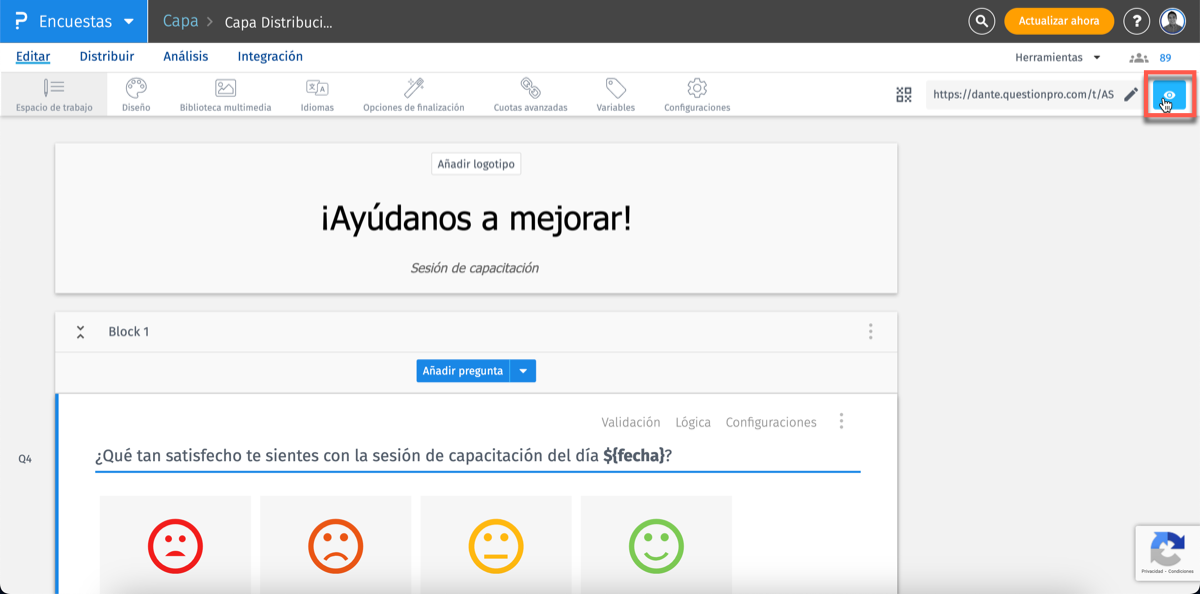Collapse Block 1 with the arrows icon
This screenshot has width=1200, height=594.
coord(79,331)
